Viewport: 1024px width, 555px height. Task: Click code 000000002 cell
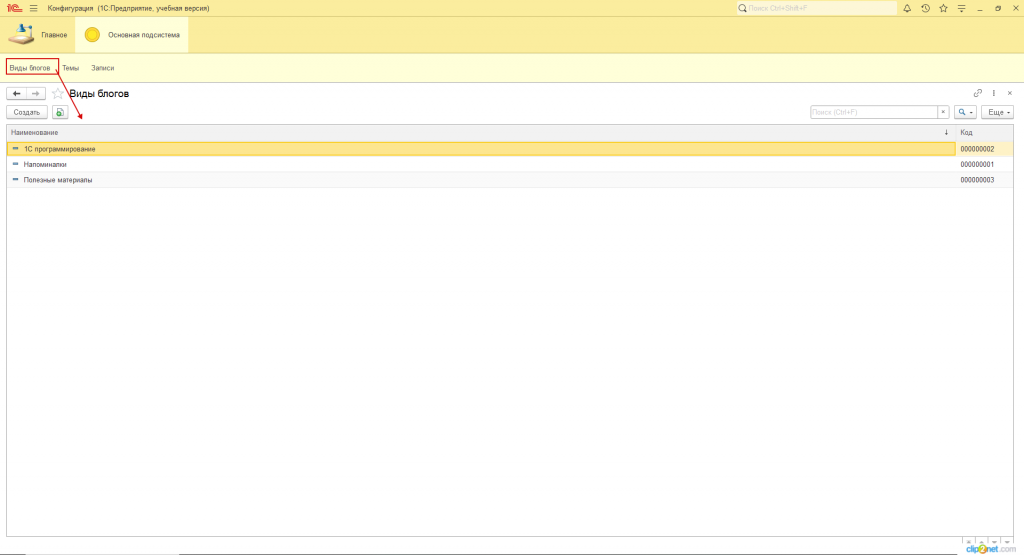(984, 149)
